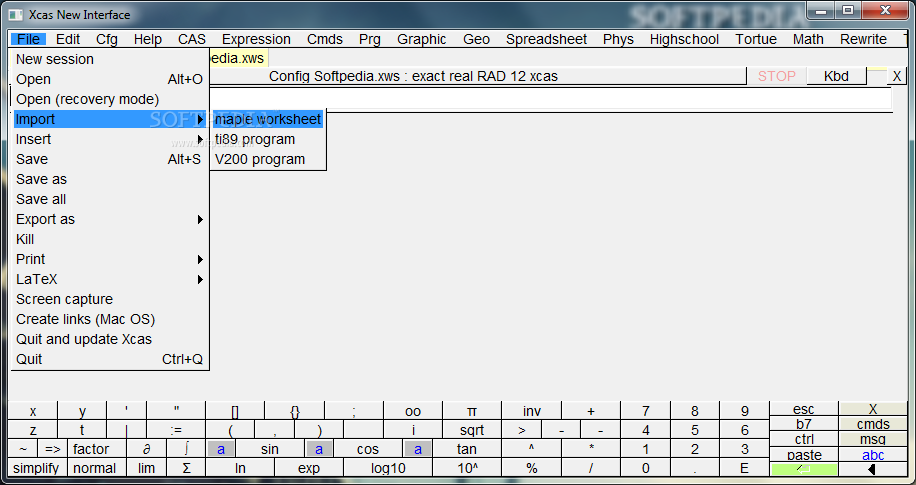Image resolution: width=916 pixels, height=485 pixels.
Task: Click the := assignment key
Action: click(176, 430)
